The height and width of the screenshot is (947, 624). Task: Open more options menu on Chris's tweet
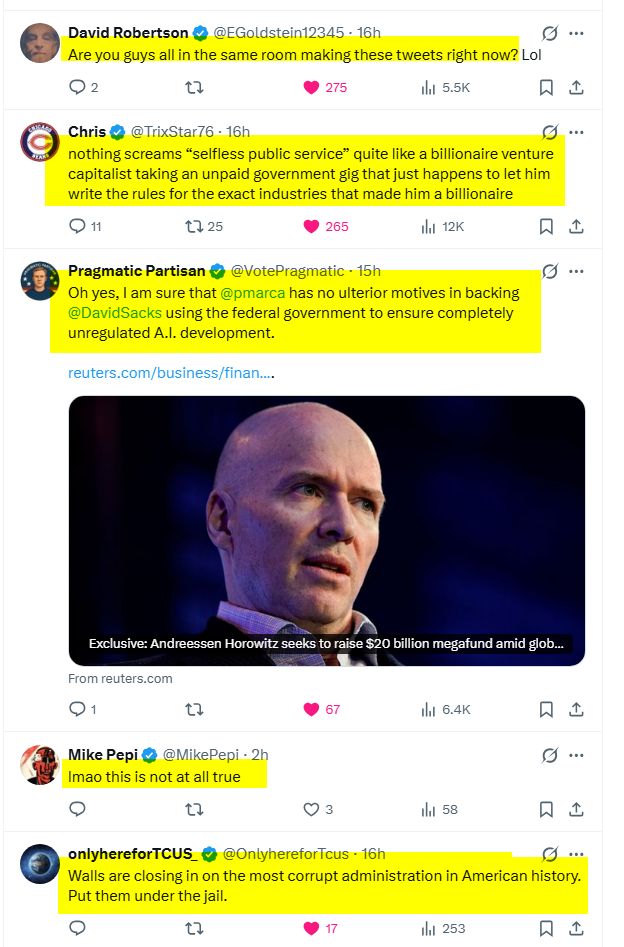coord(577,132)
